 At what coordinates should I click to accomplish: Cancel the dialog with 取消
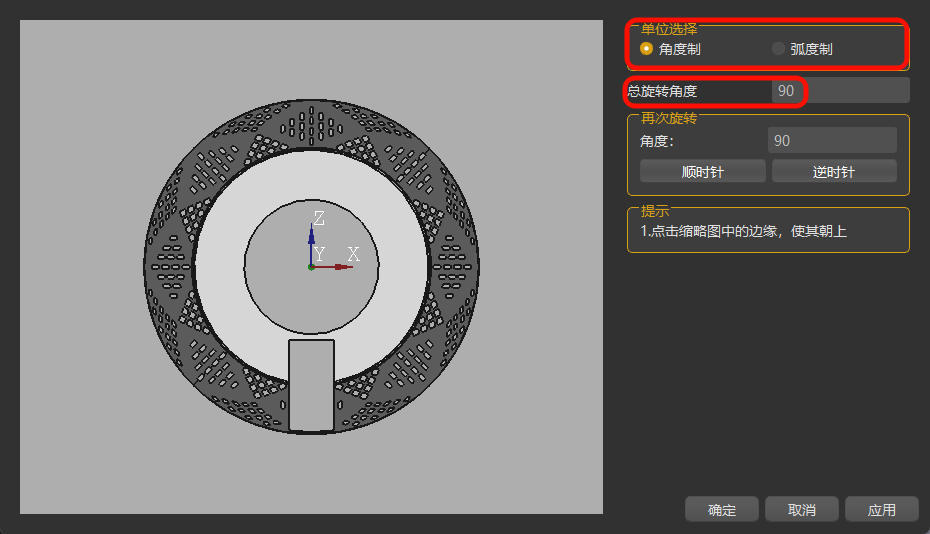tap(802, 510)
